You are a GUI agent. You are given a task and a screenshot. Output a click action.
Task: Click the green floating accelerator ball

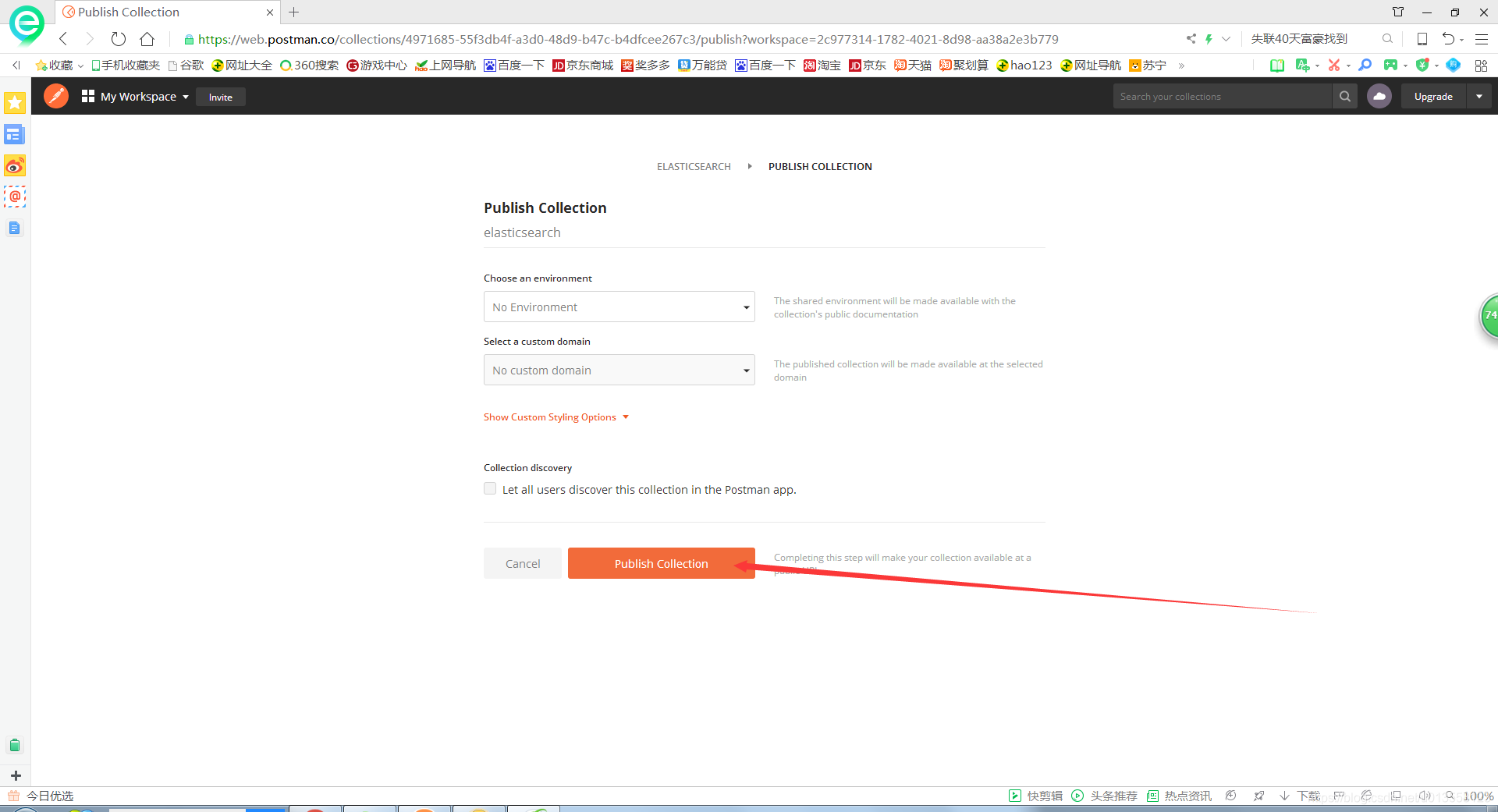coord(1489,316)
